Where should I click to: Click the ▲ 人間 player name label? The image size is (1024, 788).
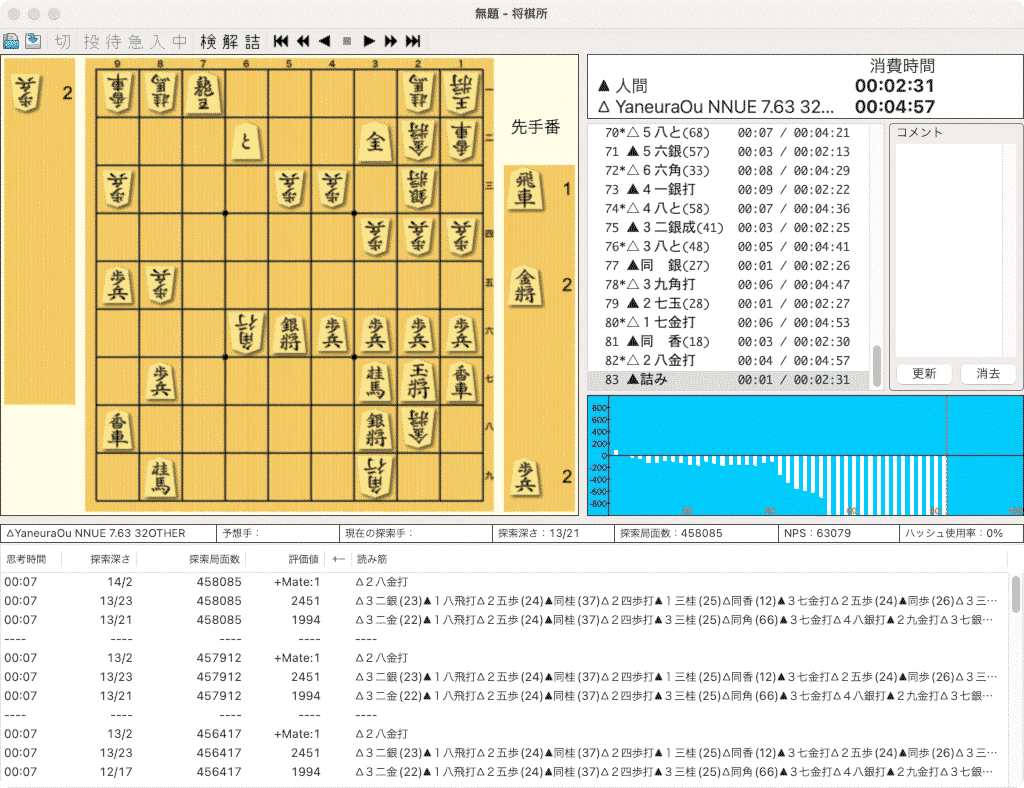click(622, 86)
